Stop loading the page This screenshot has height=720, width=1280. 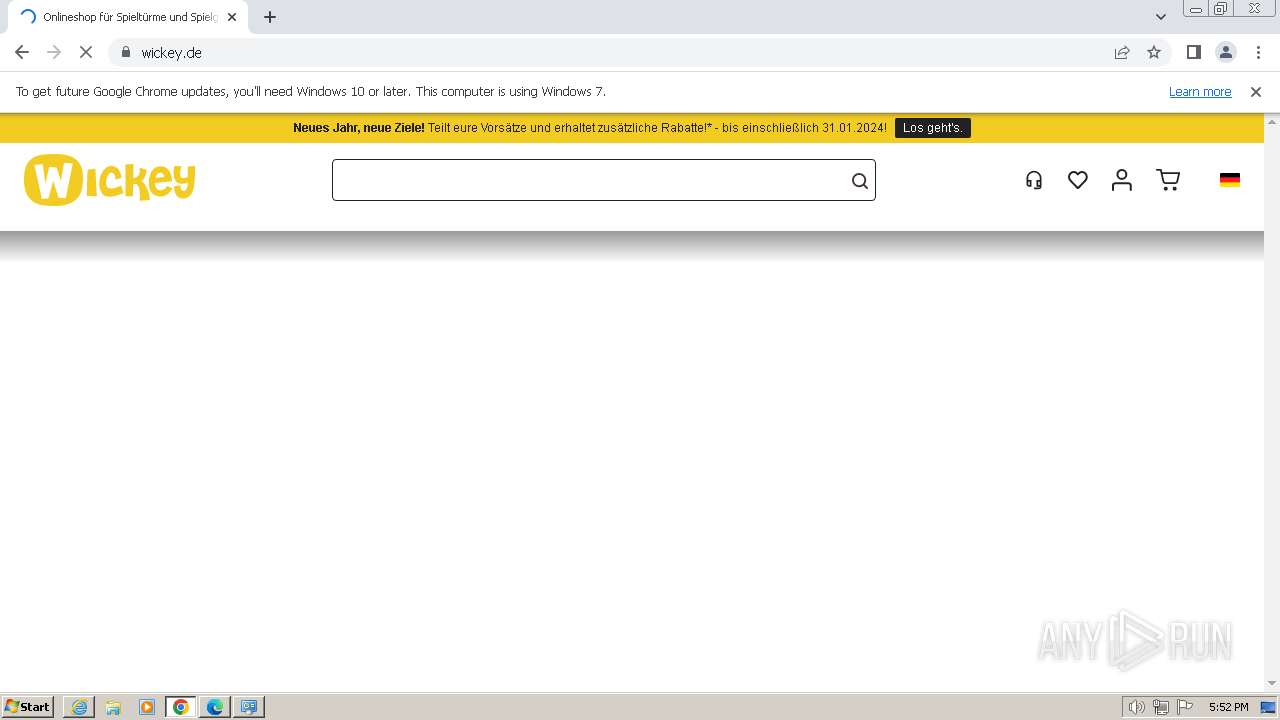[x=85, y=52]
